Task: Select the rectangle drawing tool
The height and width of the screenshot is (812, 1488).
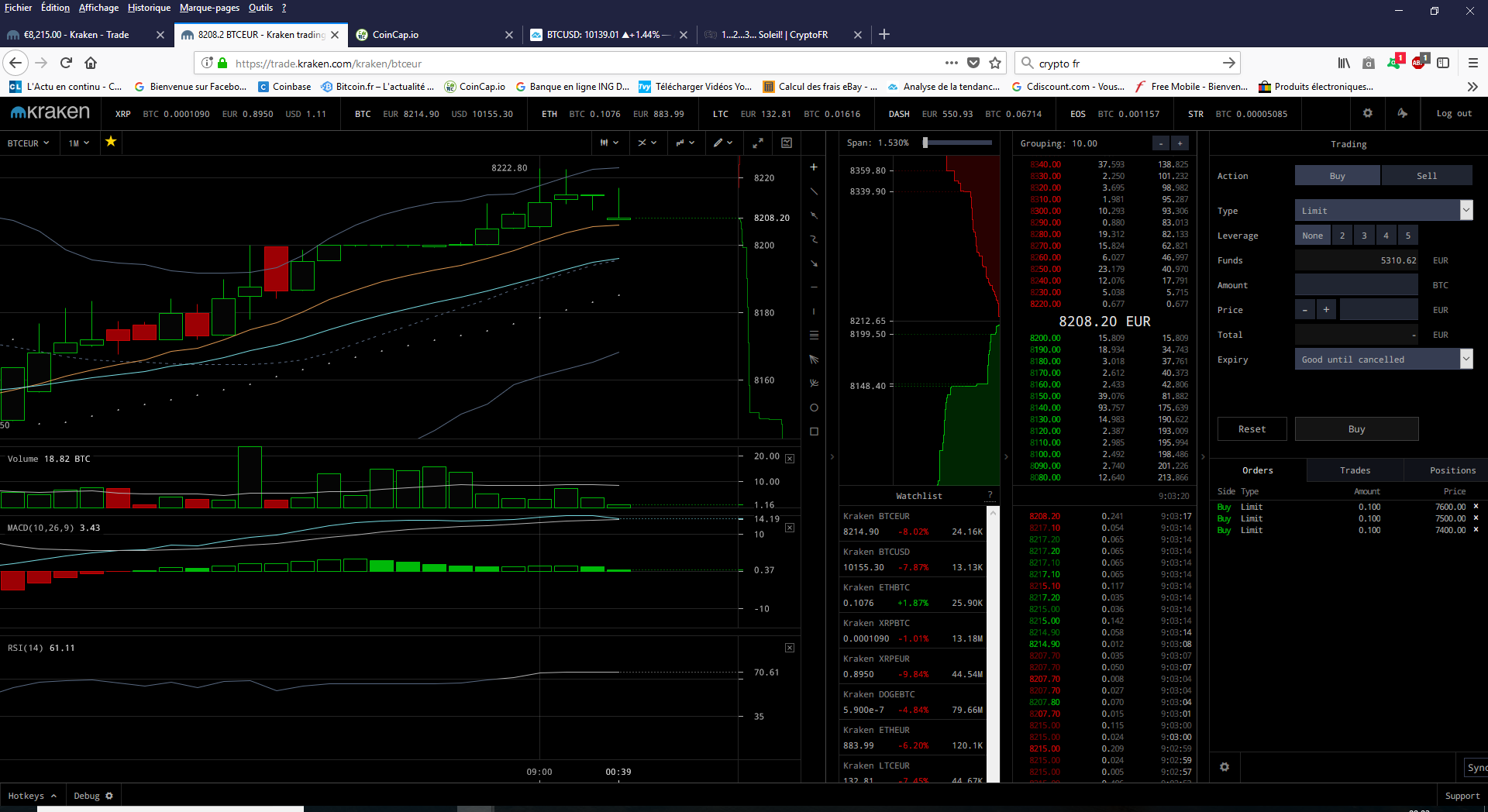Action: [x=814, y=432]
